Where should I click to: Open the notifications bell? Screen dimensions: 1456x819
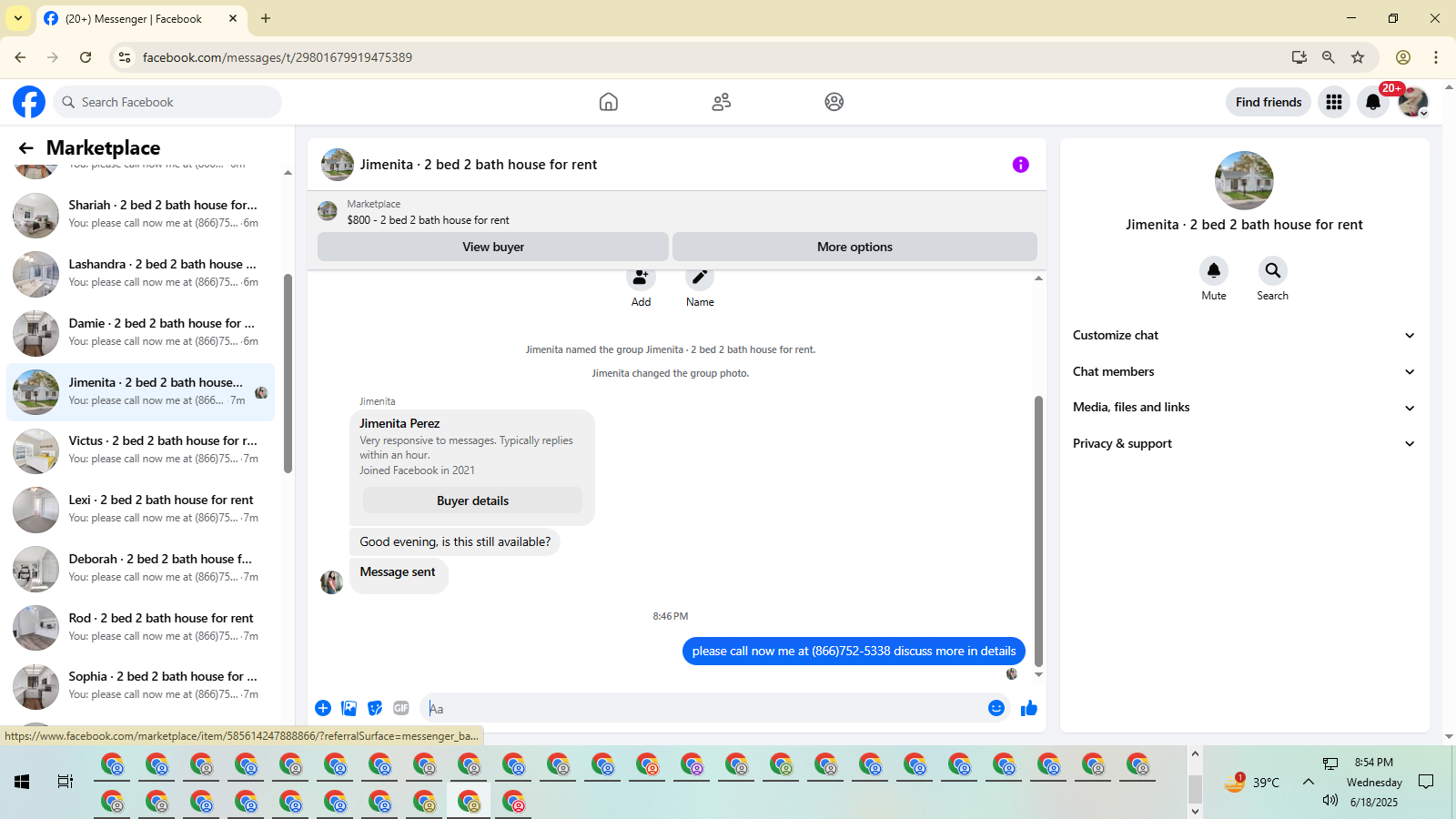click(x=1373, y=102)
